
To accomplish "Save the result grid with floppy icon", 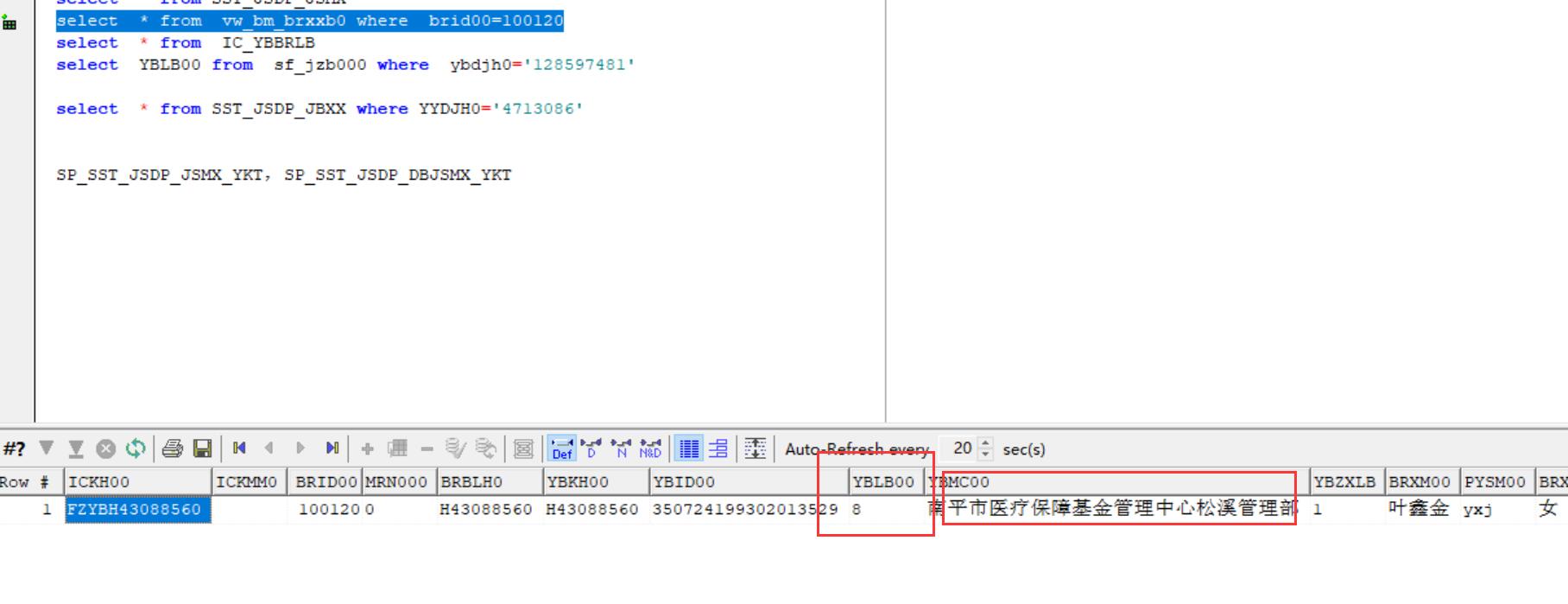I will (202, 448).
